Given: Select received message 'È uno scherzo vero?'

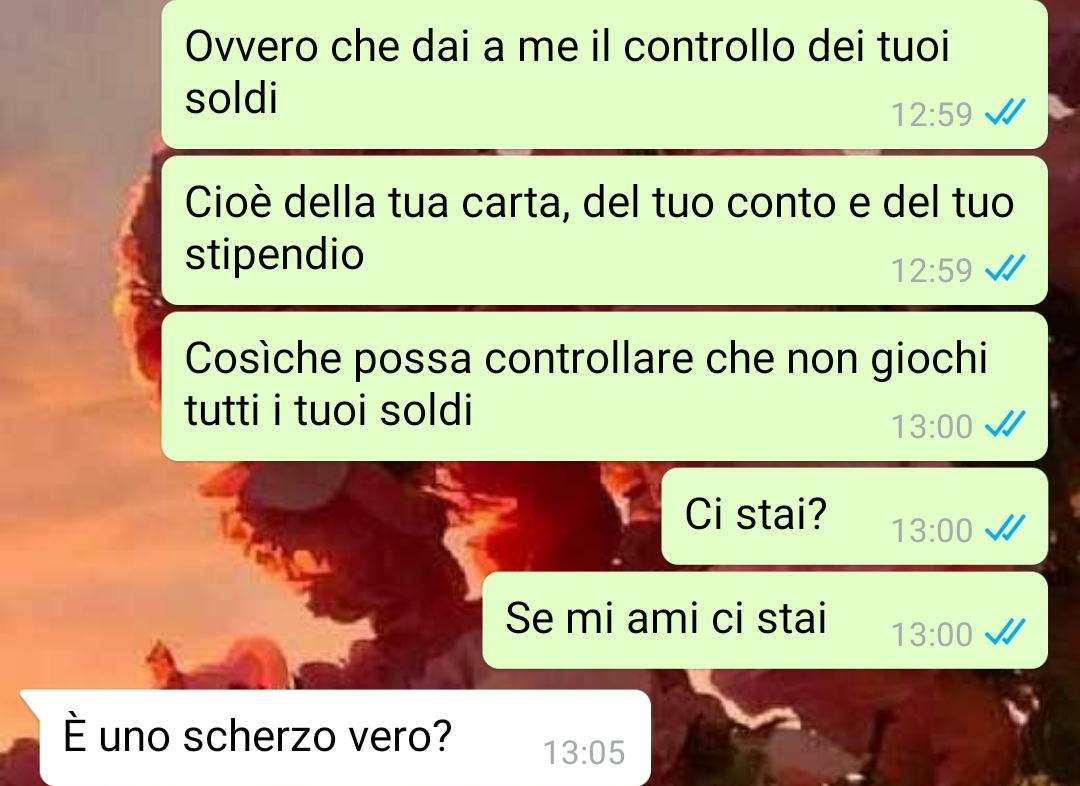Looking at the screenshot, I should tap(335, 738).
